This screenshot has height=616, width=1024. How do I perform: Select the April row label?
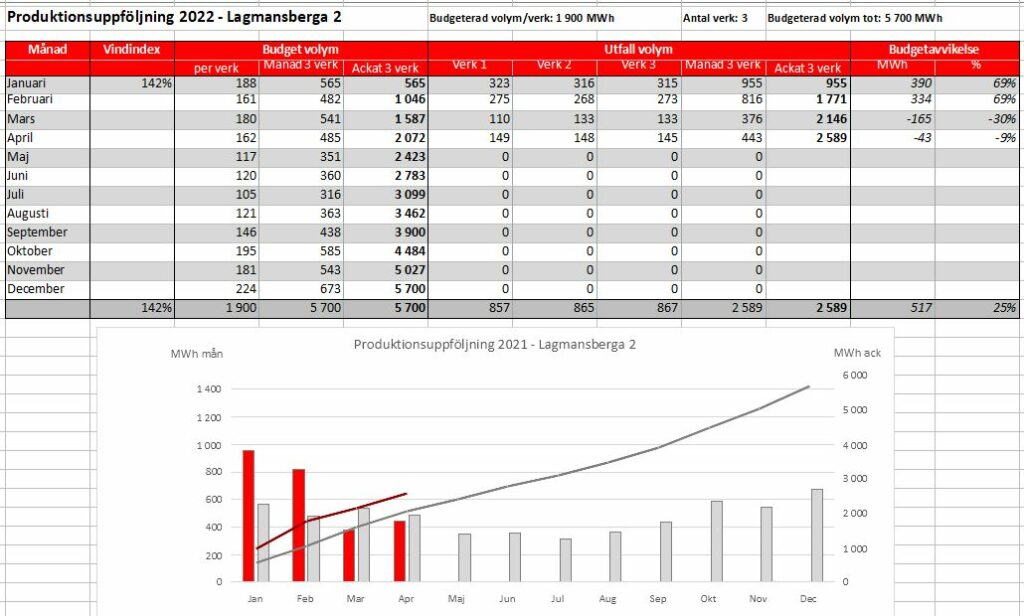click(20, 138)
